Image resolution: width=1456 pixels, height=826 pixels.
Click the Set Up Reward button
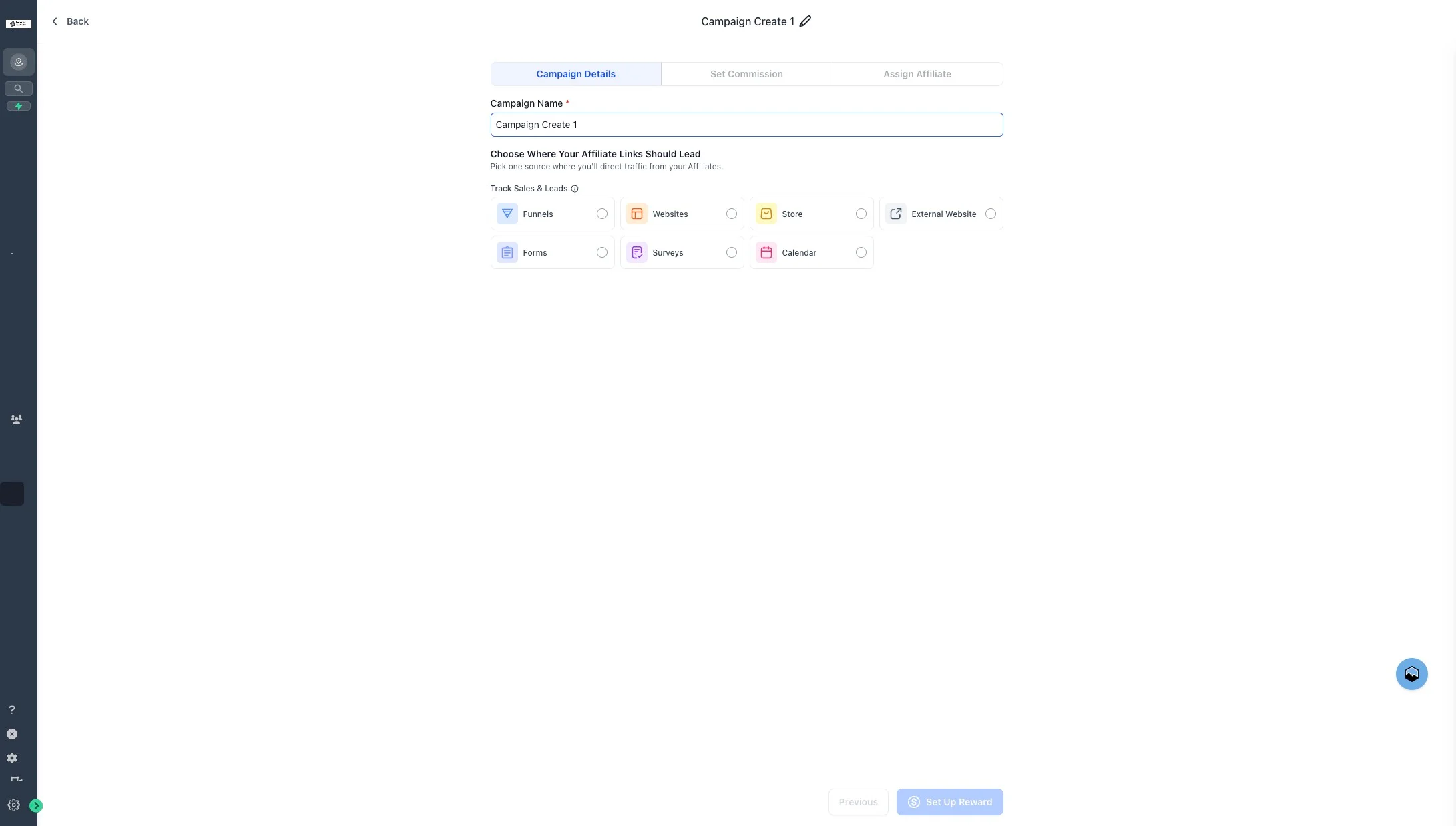(949, 802)
